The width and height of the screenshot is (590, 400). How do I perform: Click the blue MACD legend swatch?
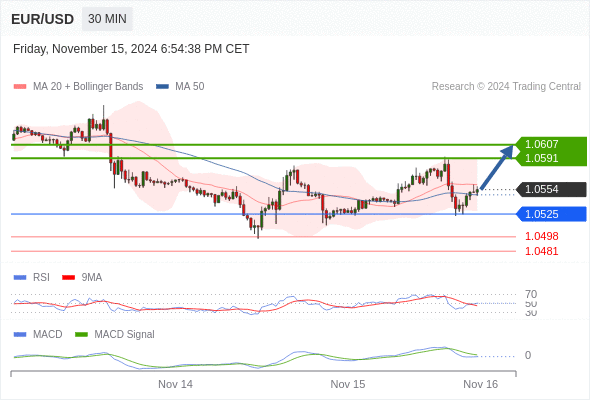(20, 335)
